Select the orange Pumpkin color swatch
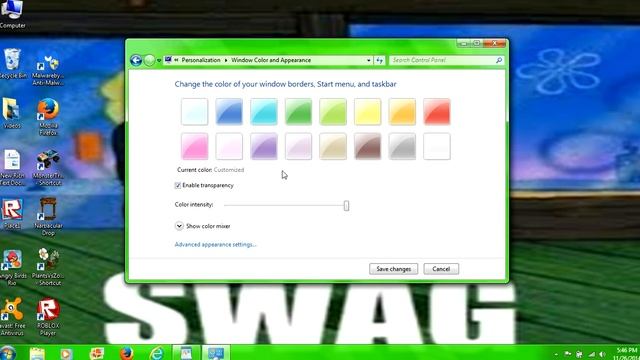The height and width of the screenshot is (360, 640). tap(402, 111)
